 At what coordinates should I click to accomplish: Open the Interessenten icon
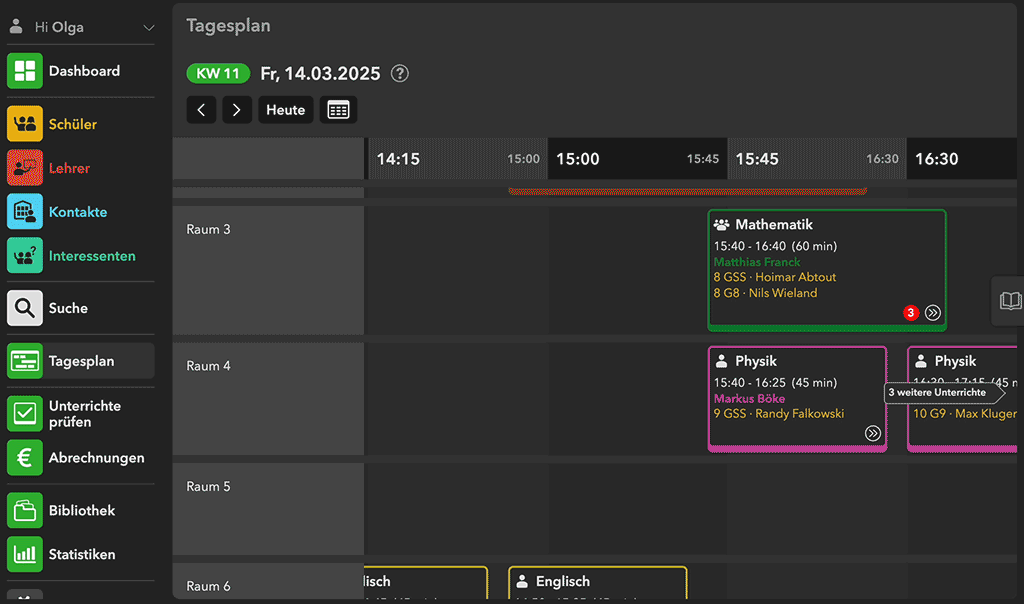25,256
